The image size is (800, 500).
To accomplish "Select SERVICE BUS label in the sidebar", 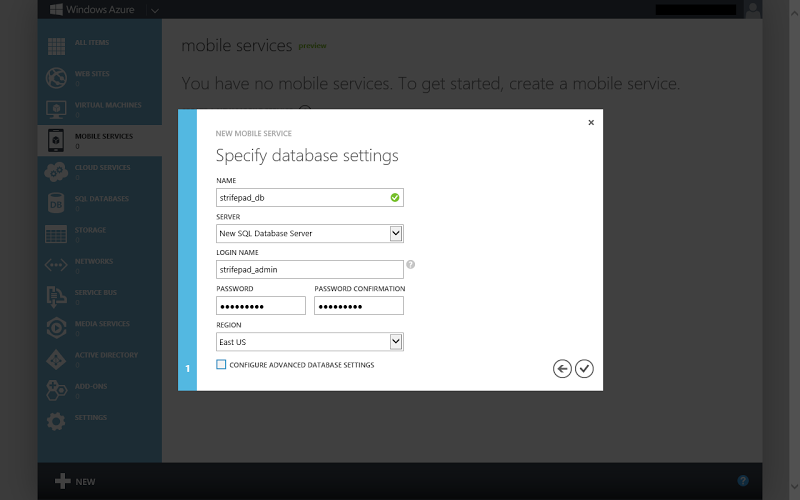I will (95, 292).
